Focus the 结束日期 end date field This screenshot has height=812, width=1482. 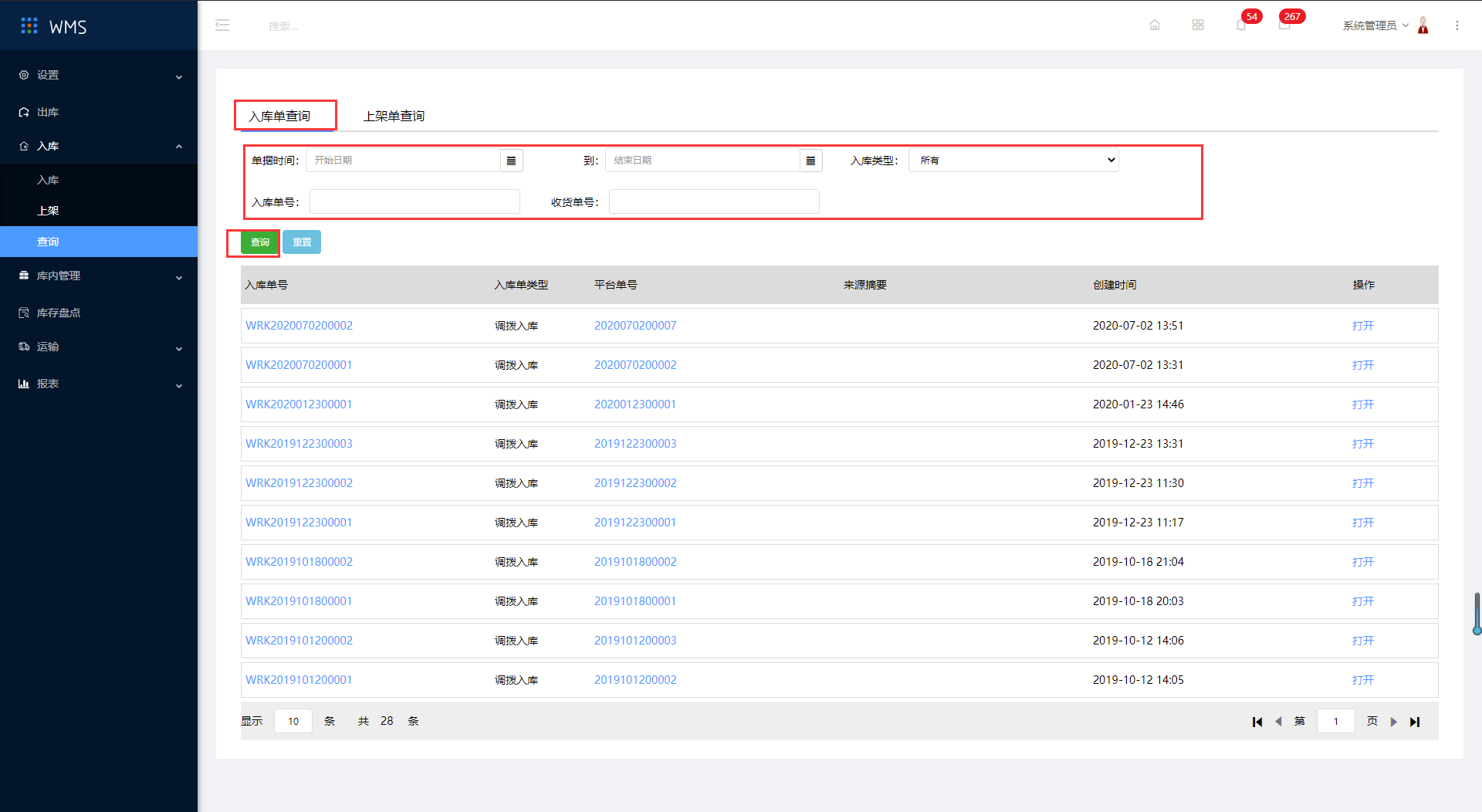click(x=703, y=161)
